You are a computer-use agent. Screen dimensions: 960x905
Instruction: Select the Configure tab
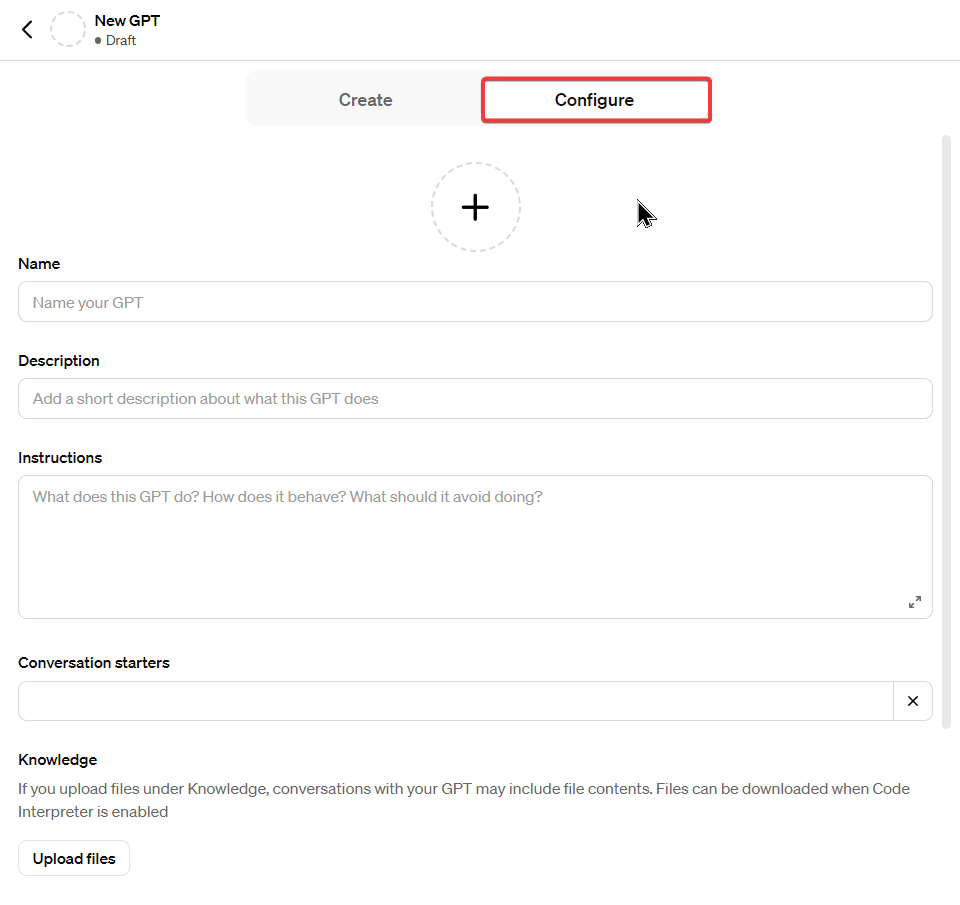(x=595, y=100)
